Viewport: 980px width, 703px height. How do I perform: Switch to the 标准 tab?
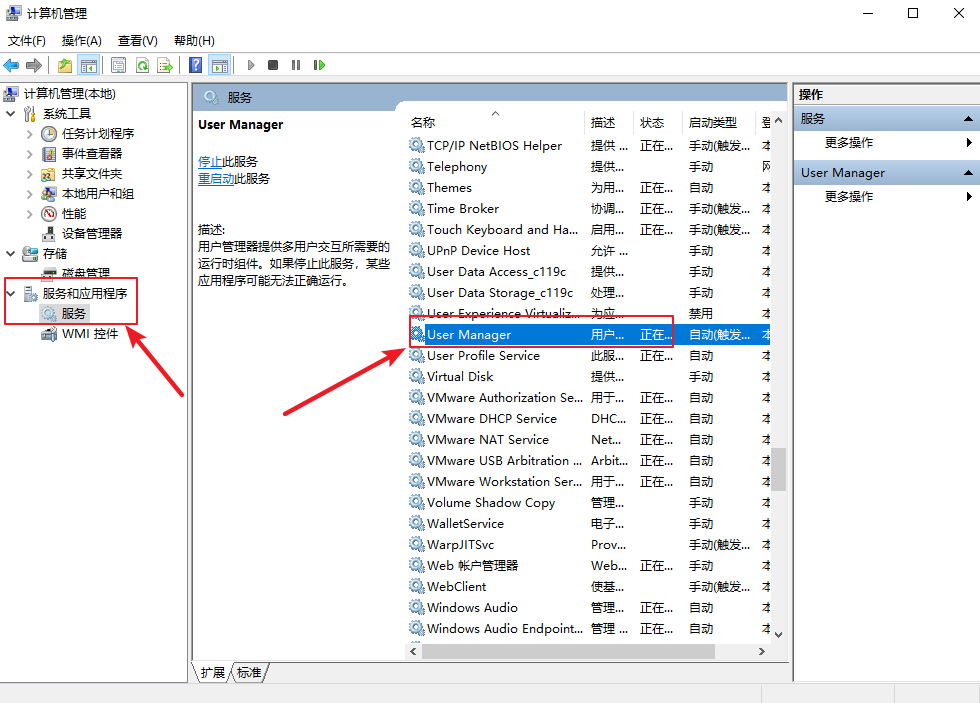[x=249, y=673]
